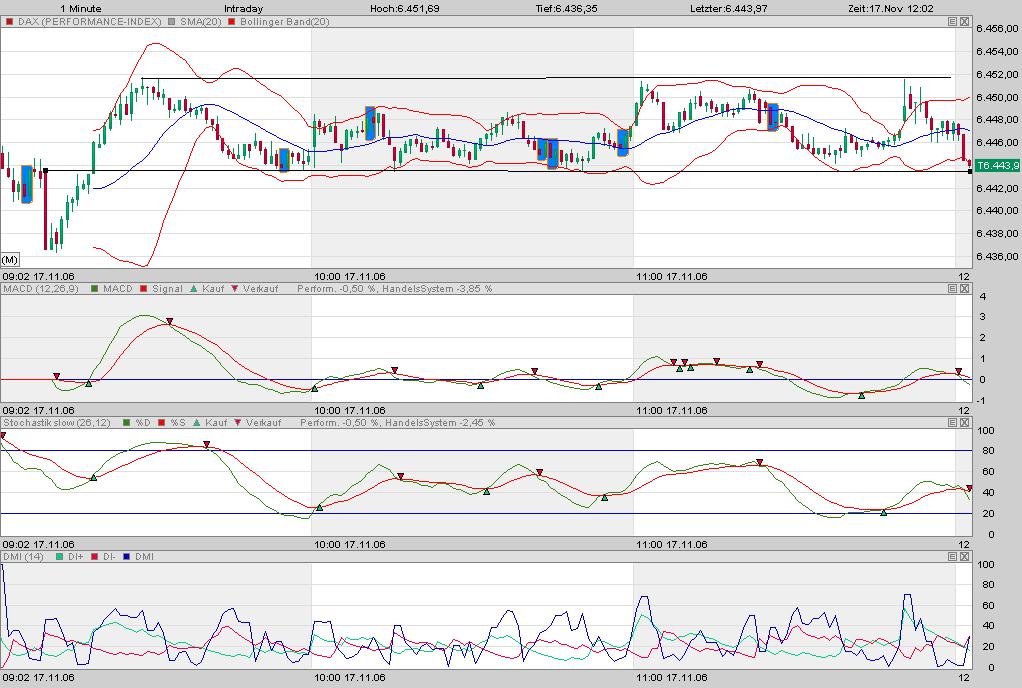Click the 6.436,00 price axis label

point(997,257)
